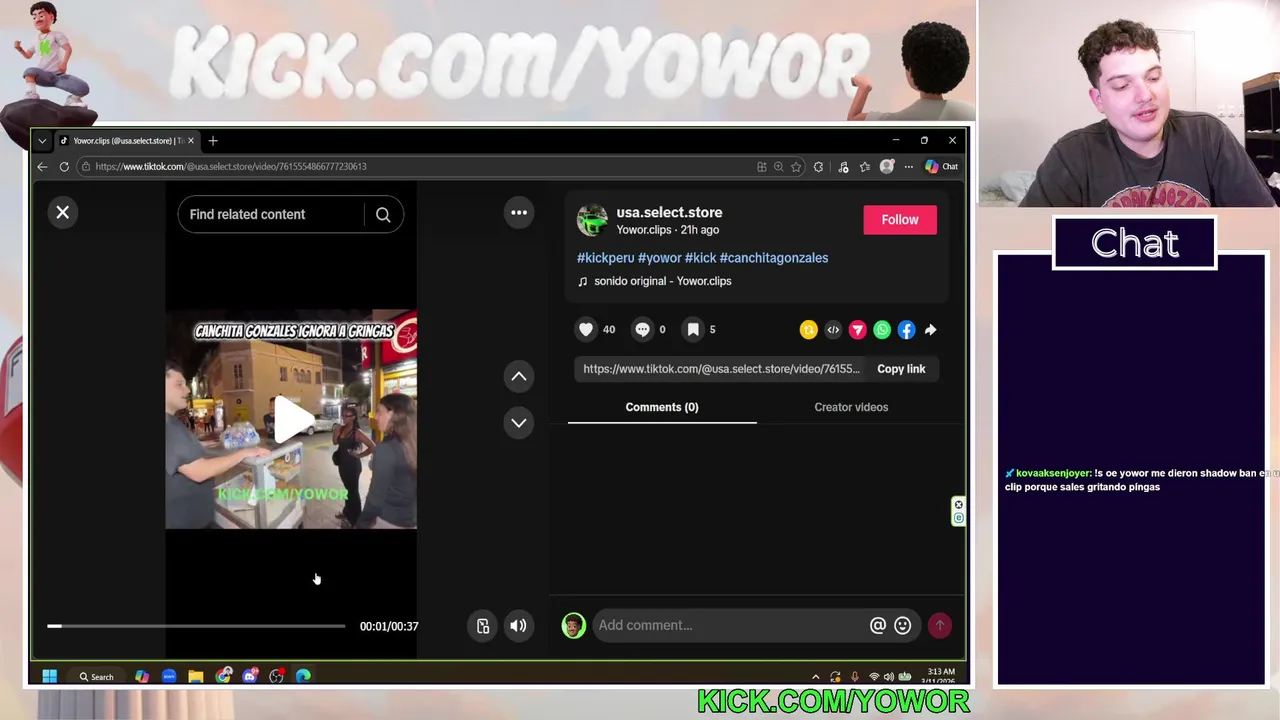Go to previous video with up arrow
The width and height of the screenshot is (1280, 720).
coord(519,376)
